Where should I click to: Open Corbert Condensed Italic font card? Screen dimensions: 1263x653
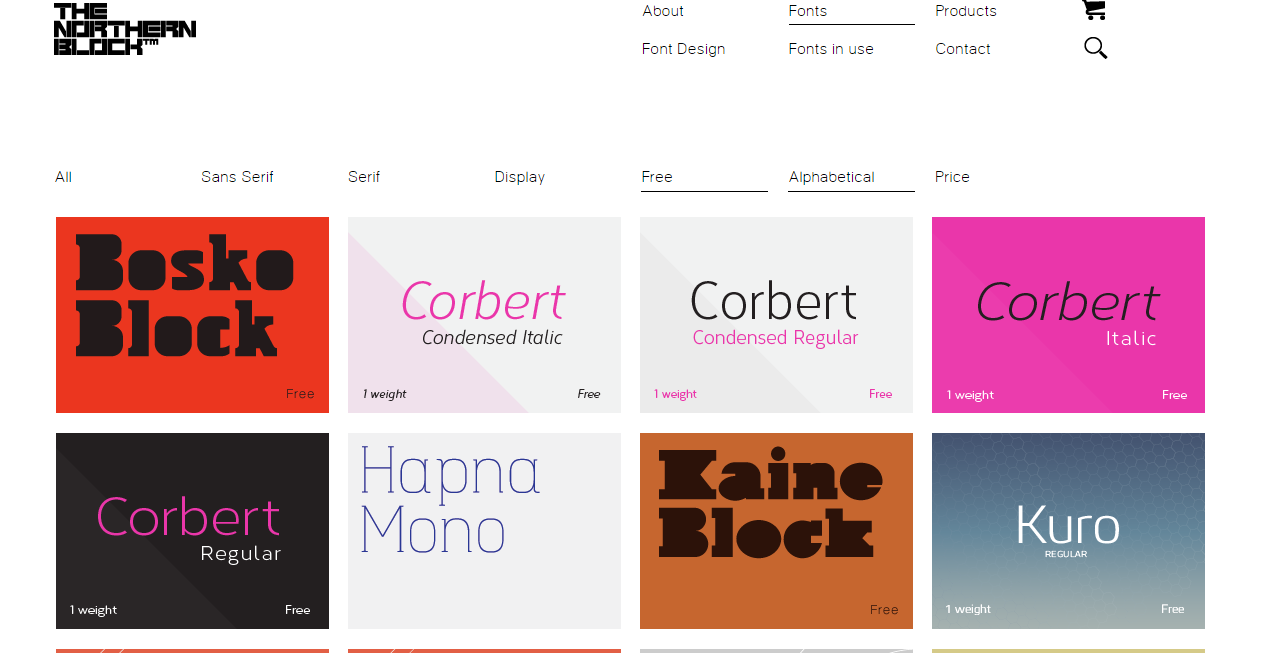click(484, 315)
